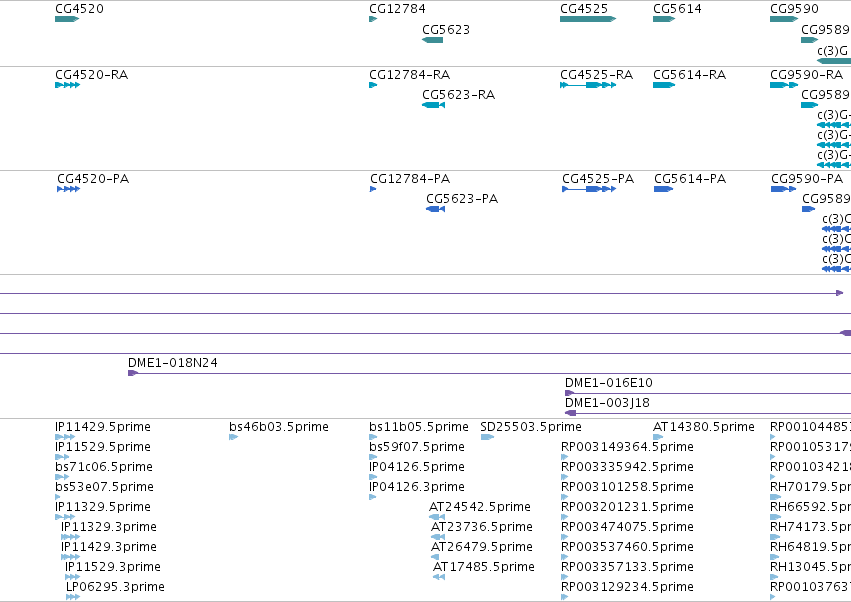The height and width of the screenshot is (602, 851).
Task: Click the CG12784-RA transcript label
Action: [x=410, y=74]
